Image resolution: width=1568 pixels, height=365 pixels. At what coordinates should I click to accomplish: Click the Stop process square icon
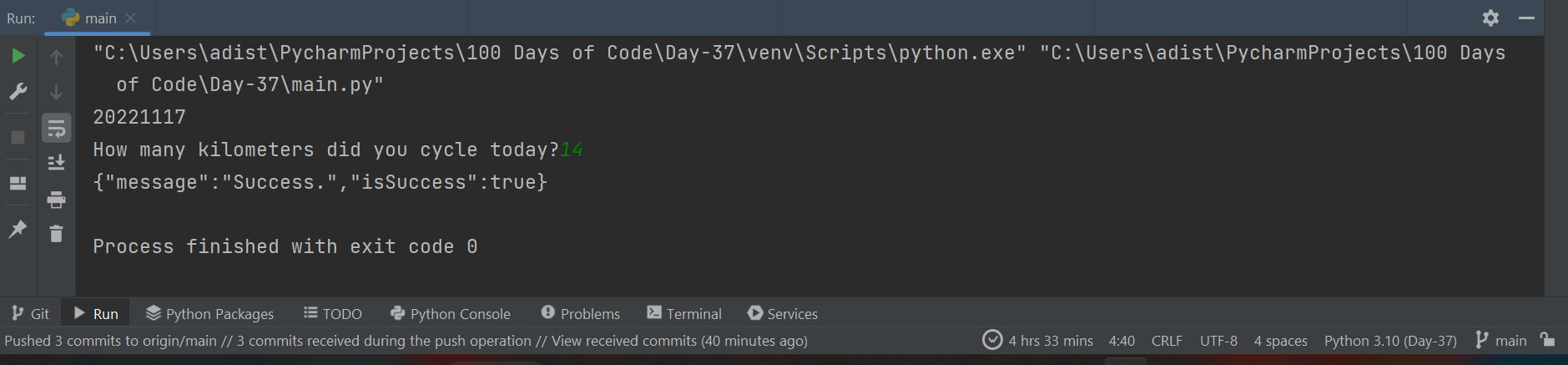[x=18, y=137]
